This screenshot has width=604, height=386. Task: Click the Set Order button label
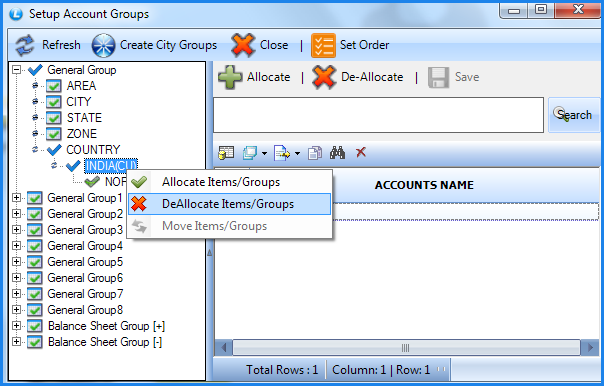click(x=364, y=45)
